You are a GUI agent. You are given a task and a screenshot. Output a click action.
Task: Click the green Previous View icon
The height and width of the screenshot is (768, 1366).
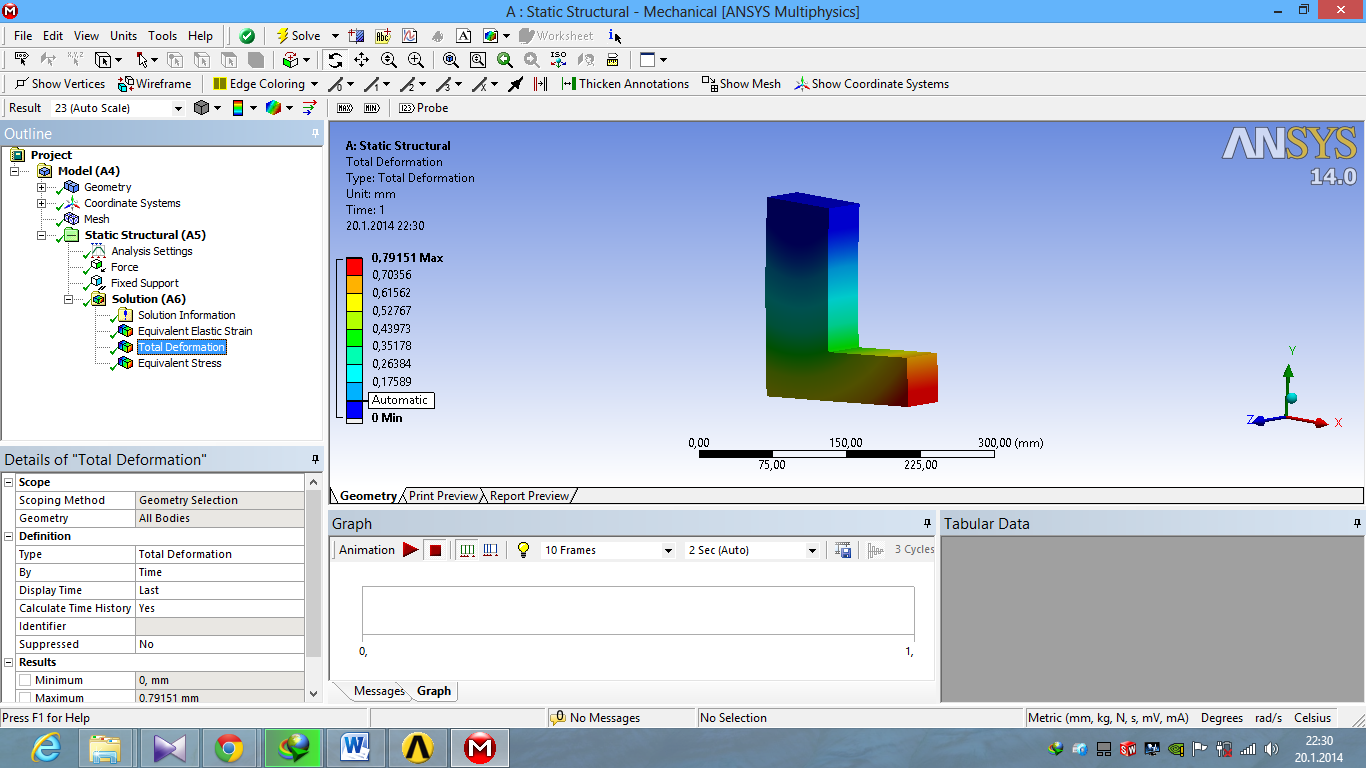[505, 60]
